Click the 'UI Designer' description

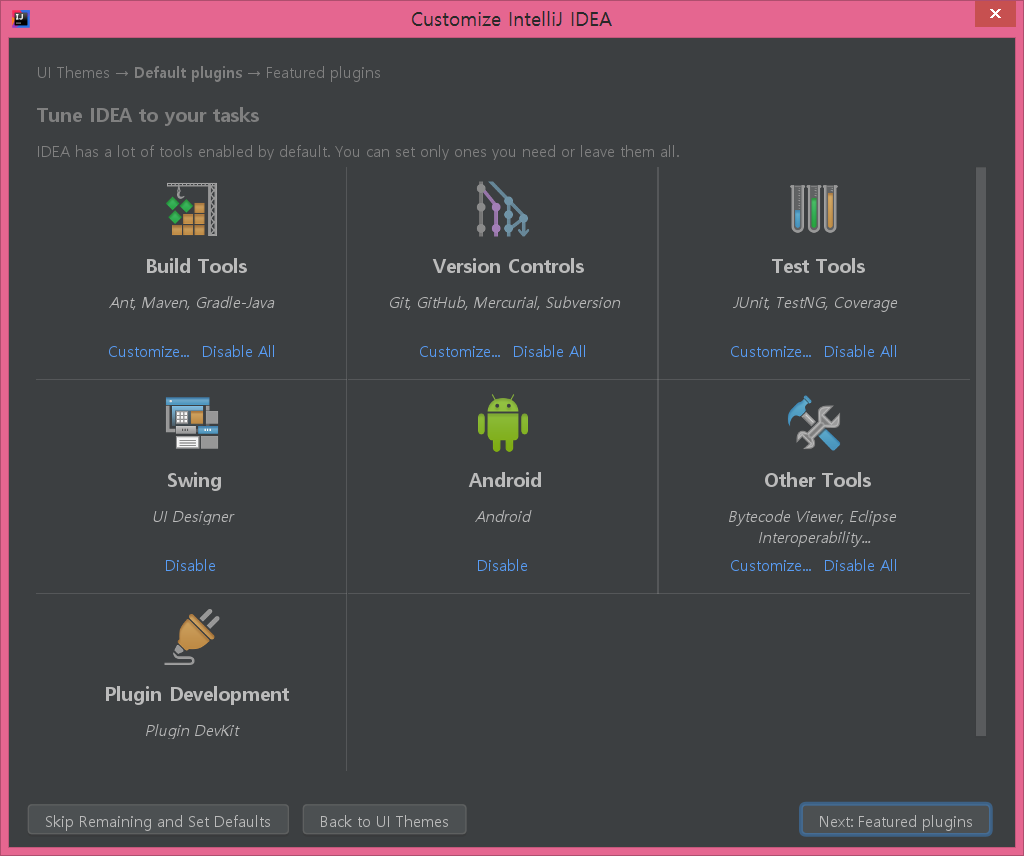(x=193, y=517)
